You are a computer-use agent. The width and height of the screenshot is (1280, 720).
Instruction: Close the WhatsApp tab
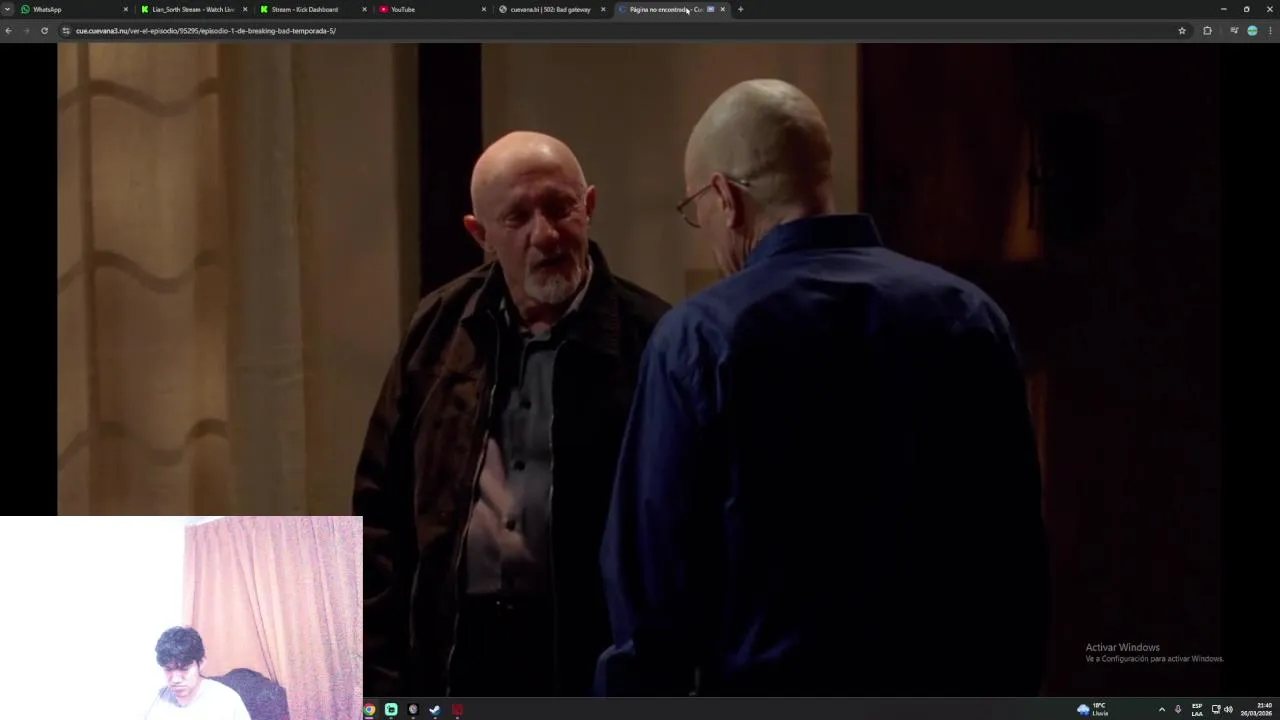coord(126,9)
